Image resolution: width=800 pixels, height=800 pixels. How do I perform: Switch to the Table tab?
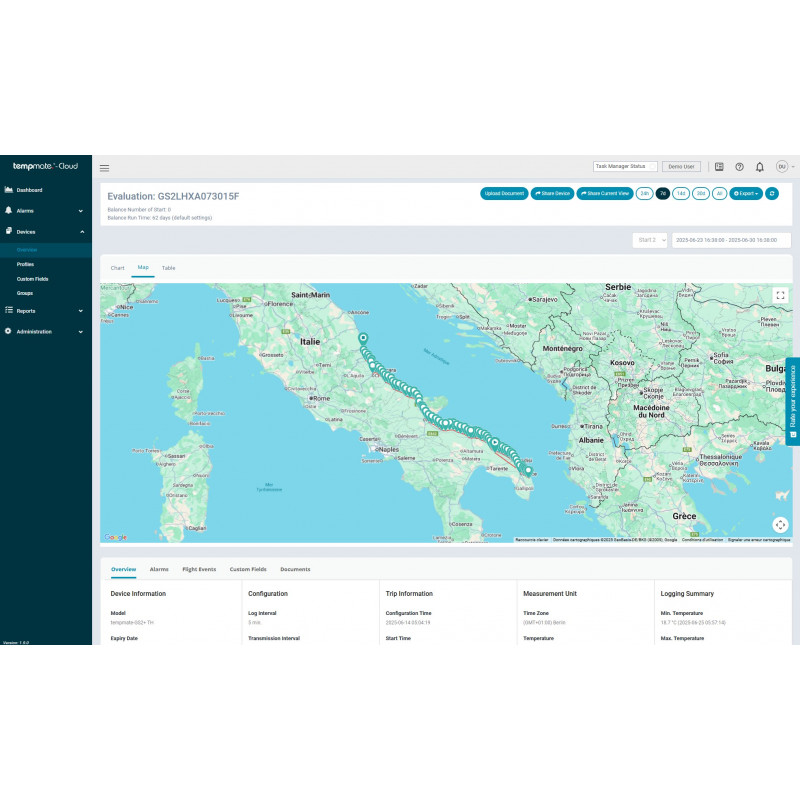click(x=169, y=268)
